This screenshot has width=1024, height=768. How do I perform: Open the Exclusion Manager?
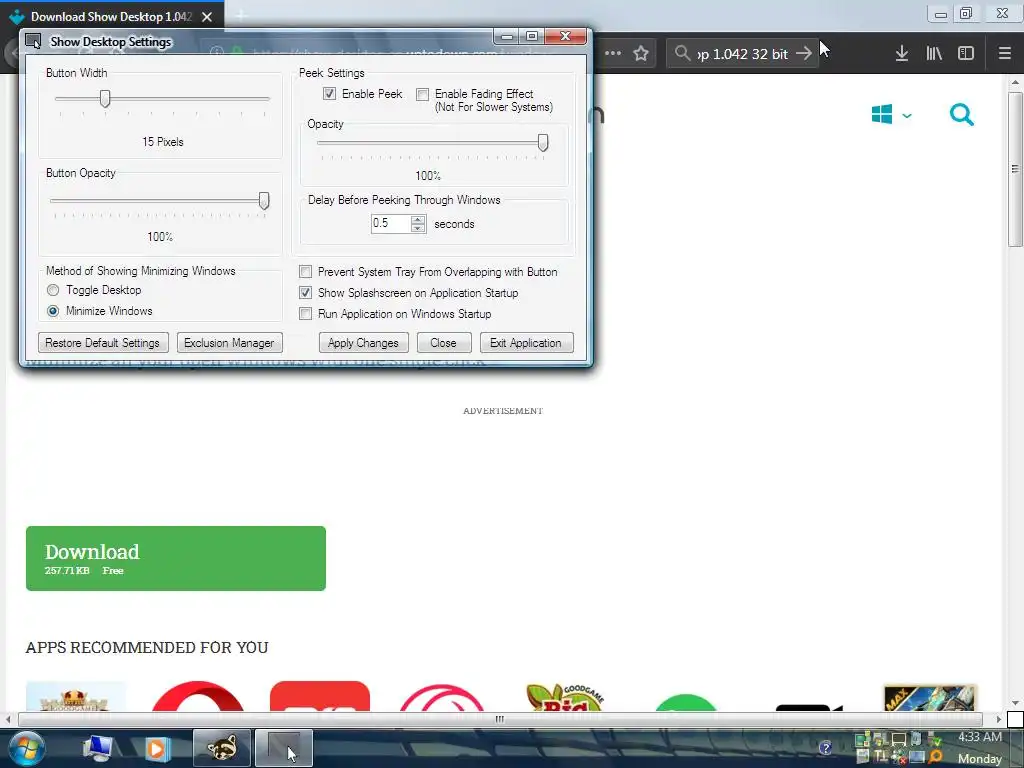coord(229,343)
